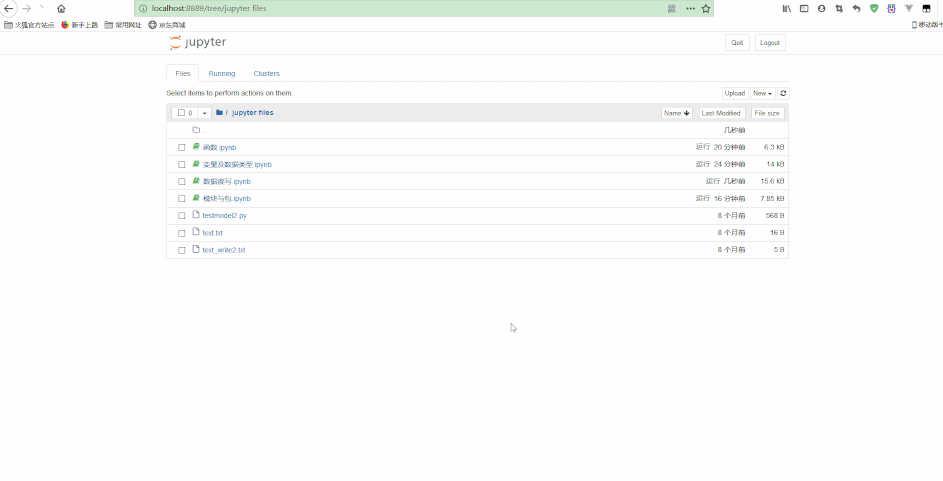Click the green shield extension icon
The width and height of the screenshot is (943, 481).
click(874, 8)
